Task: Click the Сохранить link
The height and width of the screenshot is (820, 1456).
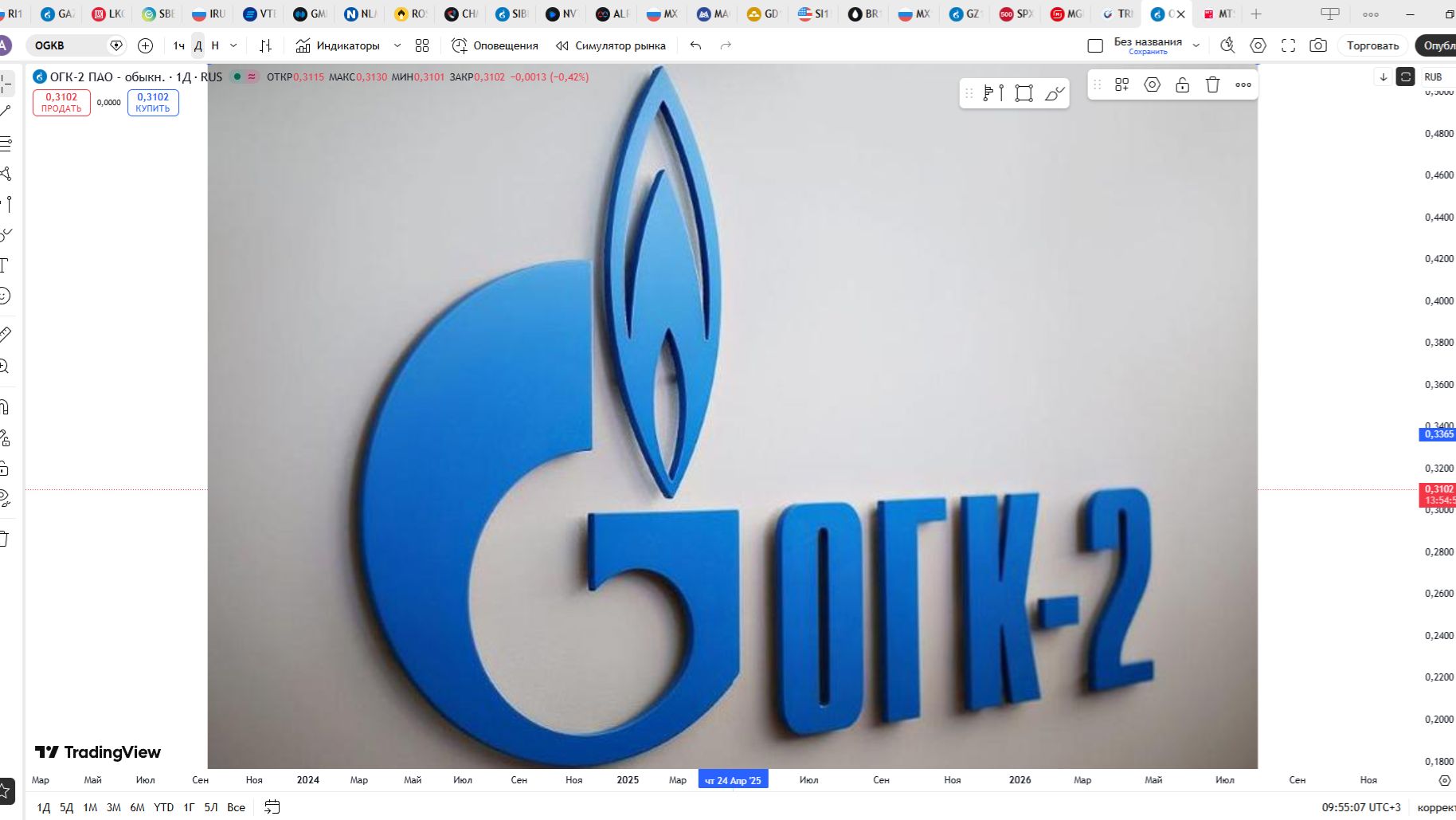Action: [x=1148, y=52]
